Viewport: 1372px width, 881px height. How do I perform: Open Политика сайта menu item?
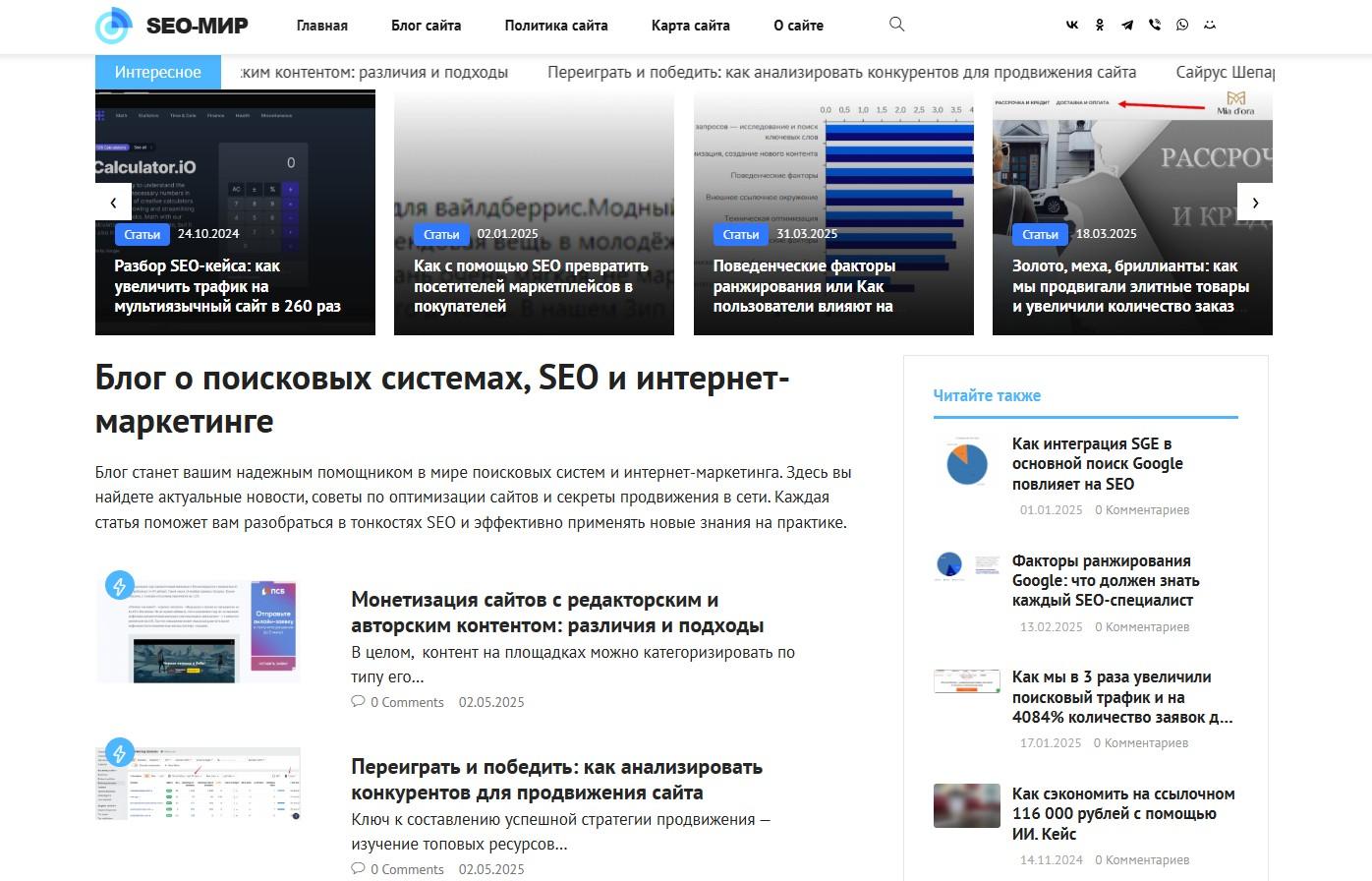coord(556,26)
